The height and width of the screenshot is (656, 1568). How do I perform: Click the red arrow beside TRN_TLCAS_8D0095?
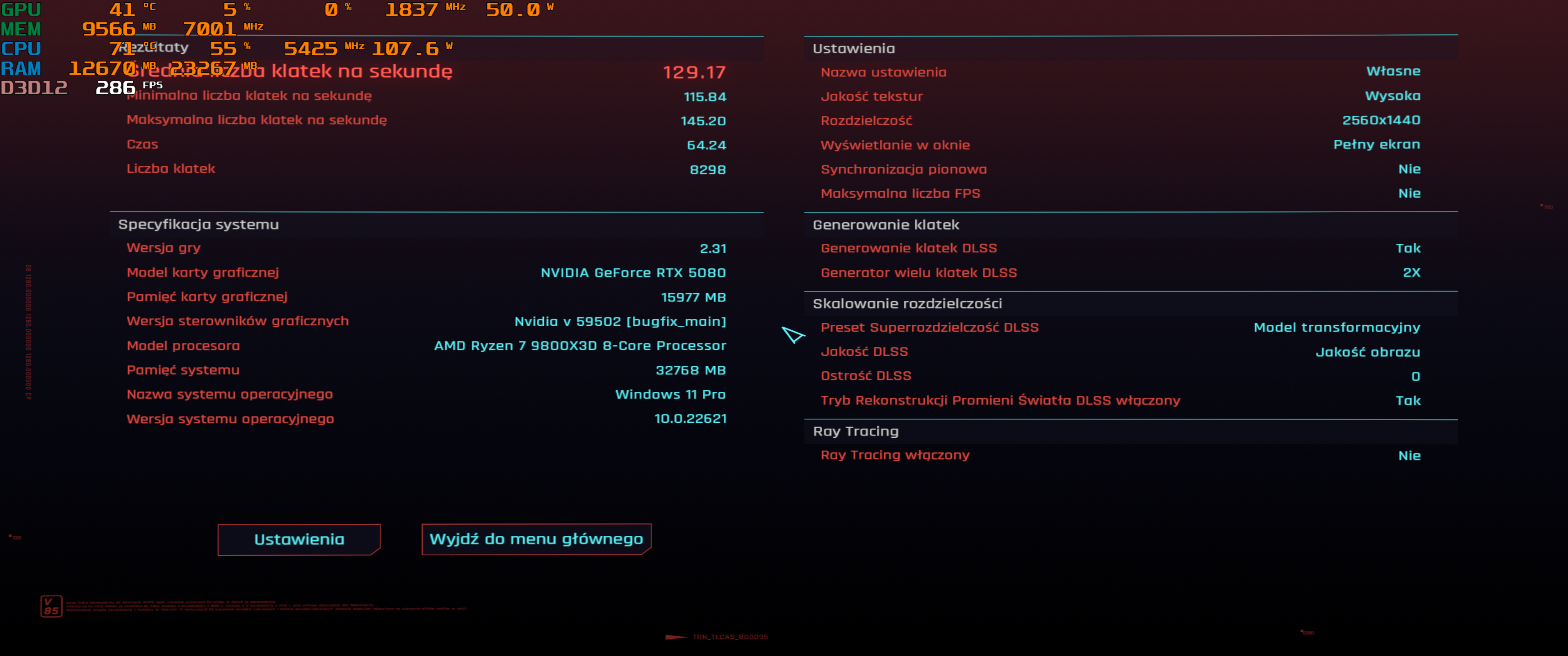click(x=676, y=636)
